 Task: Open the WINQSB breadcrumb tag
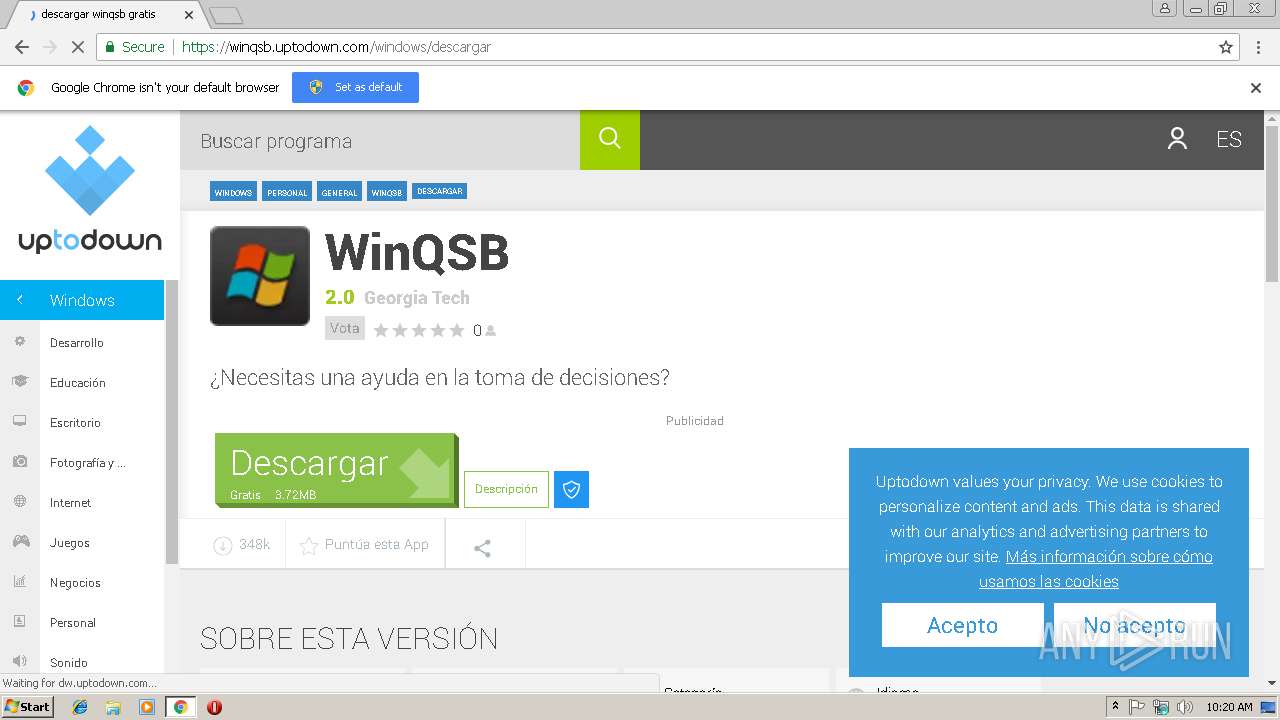click(386, 192)
